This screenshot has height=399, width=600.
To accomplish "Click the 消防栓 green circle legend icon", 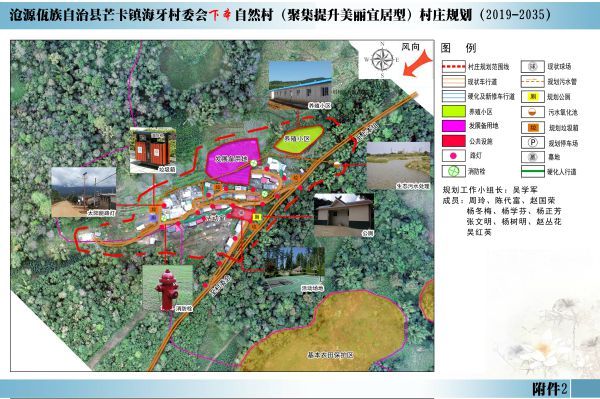I will [453, 171].
